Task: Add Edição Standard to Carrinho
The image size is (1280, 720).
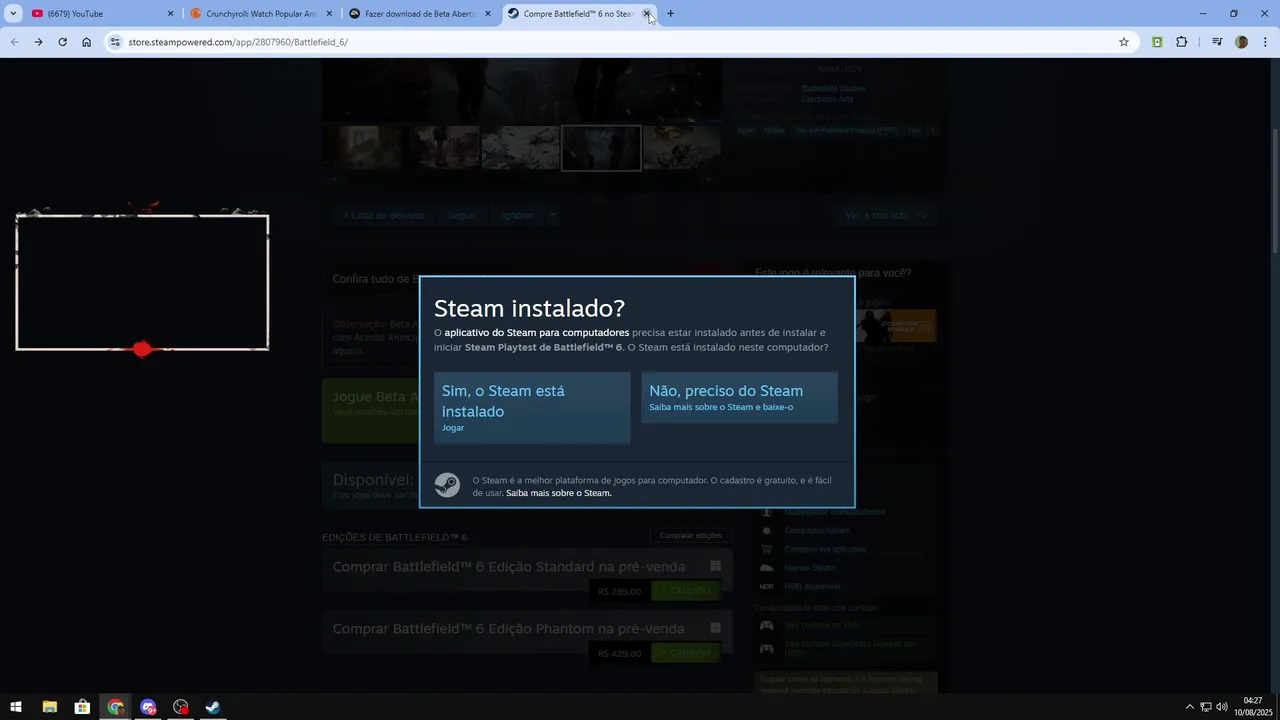Action: coord(685,591)
